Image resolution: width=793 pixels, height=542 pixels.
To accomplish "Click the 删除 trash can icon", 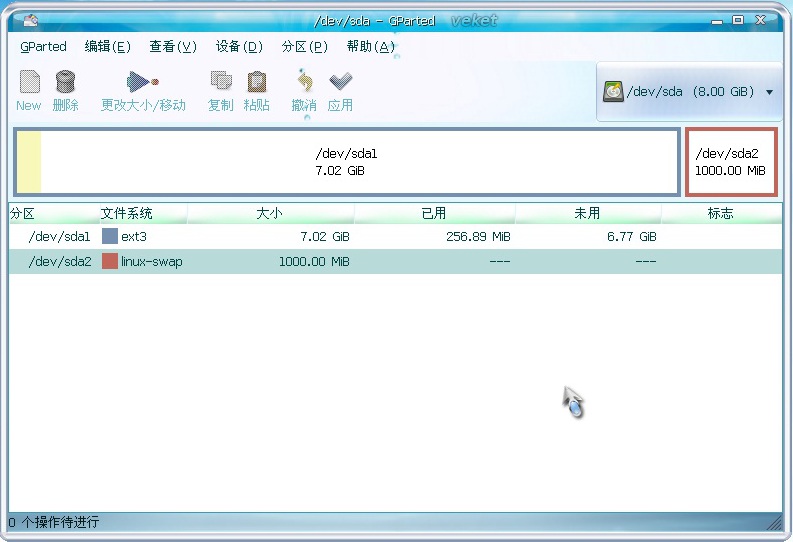I will (x=65, y=81).
